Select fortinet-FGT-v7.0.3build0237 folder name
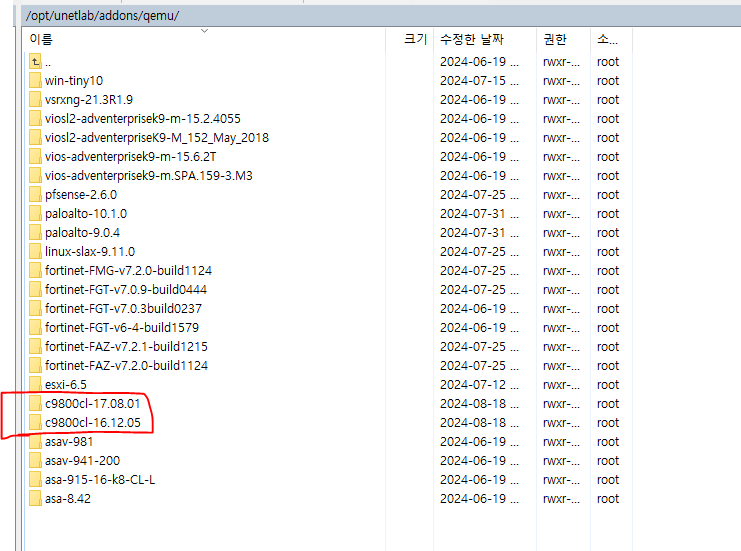 123,309
